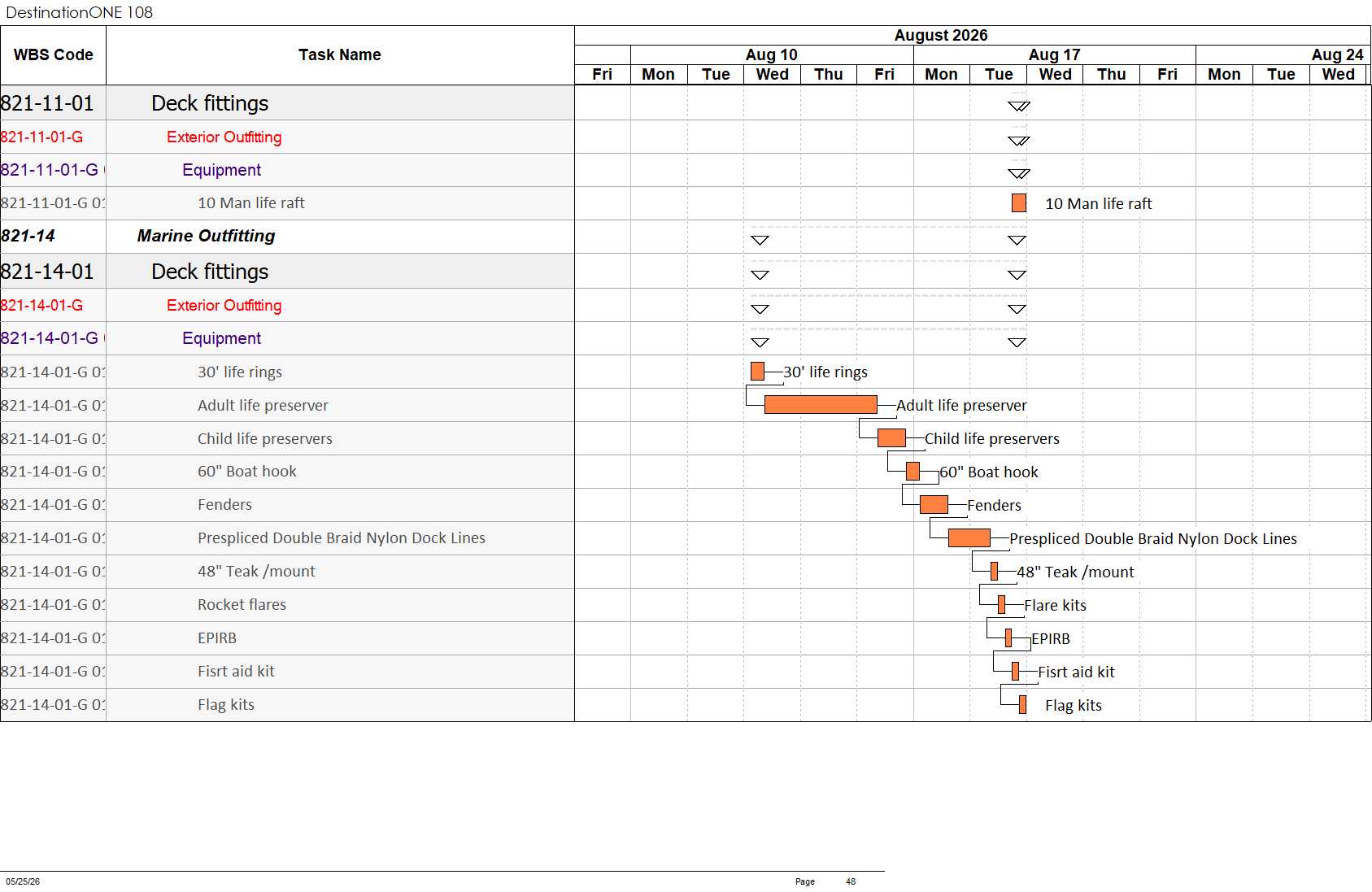The height and width of the screenshot is (892, 1372).
Task: Click the Adult life preserver Gantt bar
Action: (x=821, y=405)
